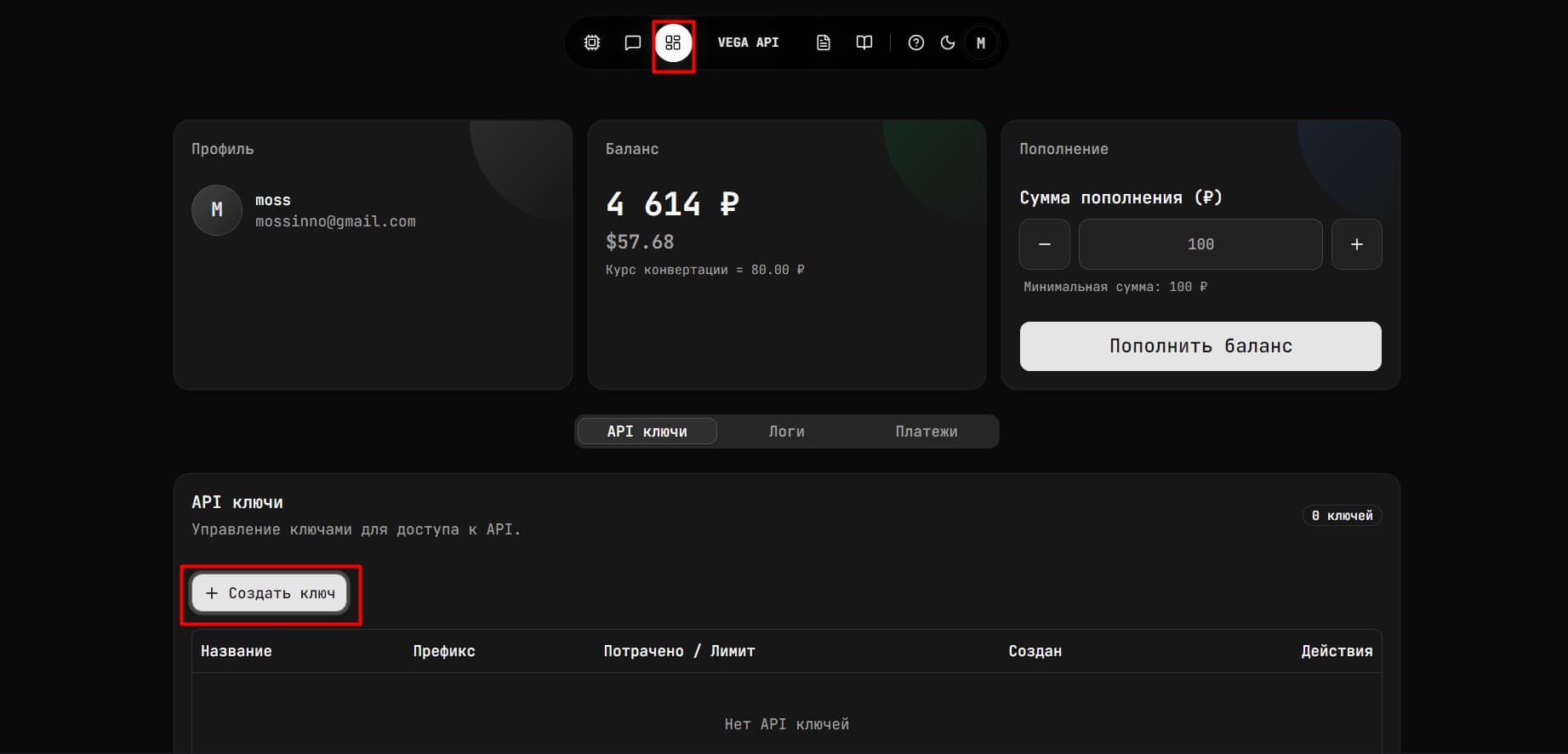Click the $57.68 dollar balance
The width and height of the screenshot is (1568, 754).
(640, 242)
